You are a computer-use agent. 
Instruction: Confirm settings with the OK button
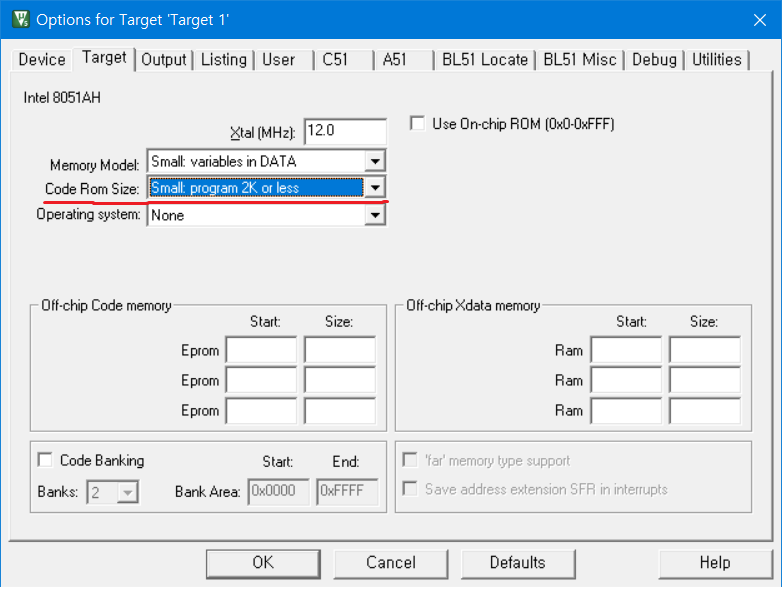click(x=263, y=564)
